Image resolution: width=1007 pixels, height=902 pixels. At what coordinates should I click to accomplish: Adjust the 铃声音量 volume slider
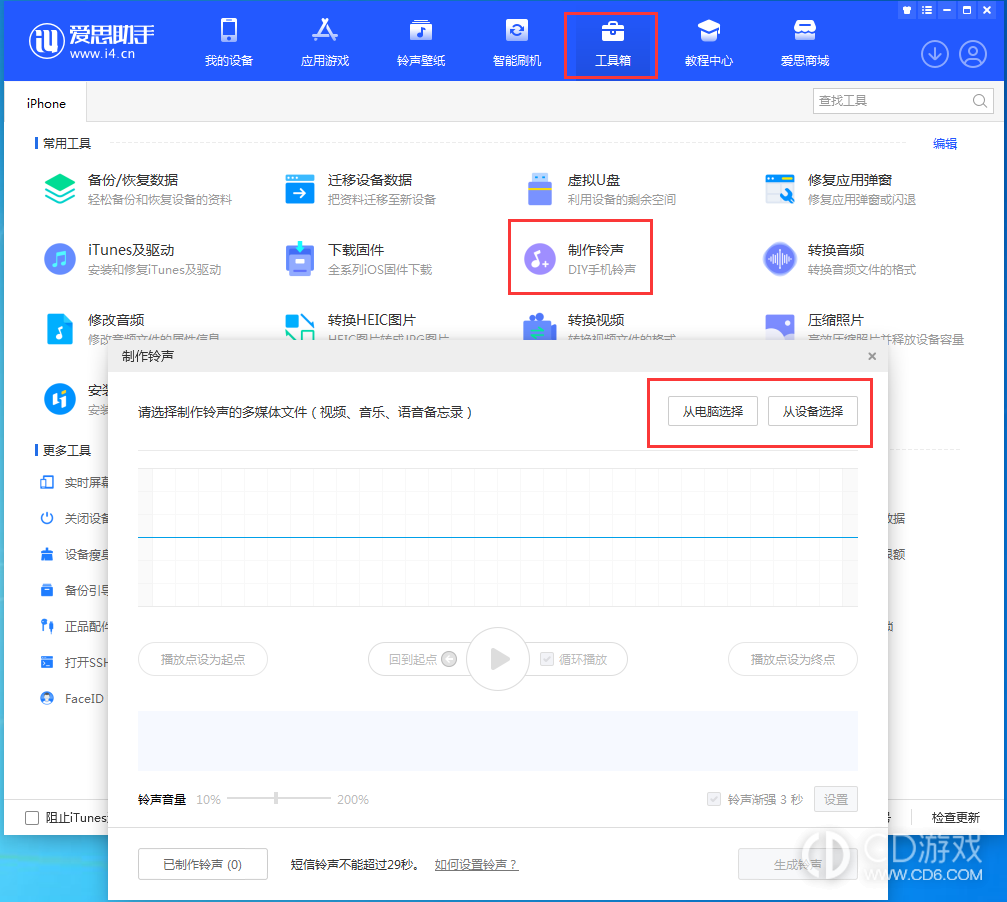[x=276, y=799]
